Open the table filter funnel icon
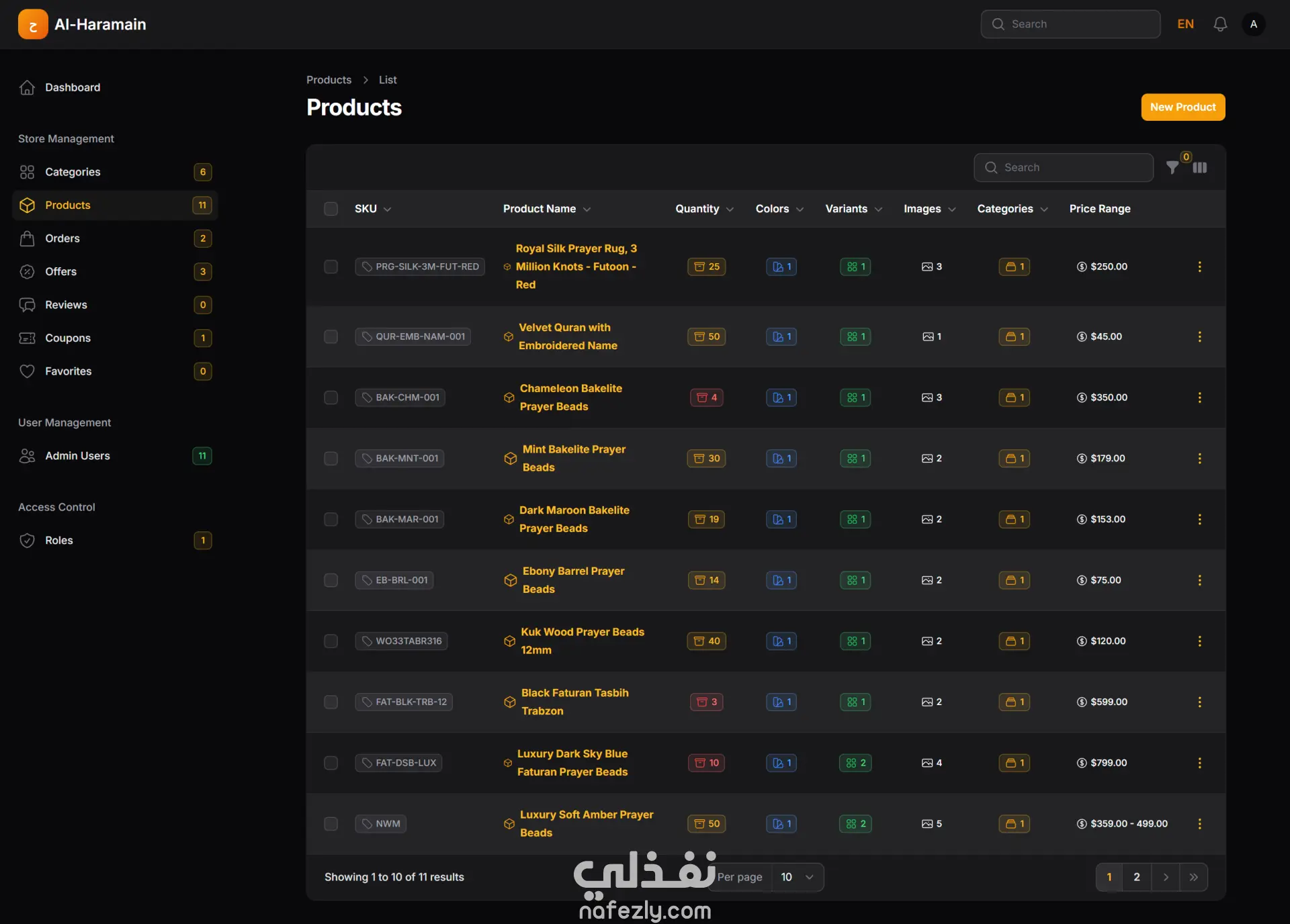Image resolution: width=1290 pixels, height=924 pixels. tap(1172, 168)
